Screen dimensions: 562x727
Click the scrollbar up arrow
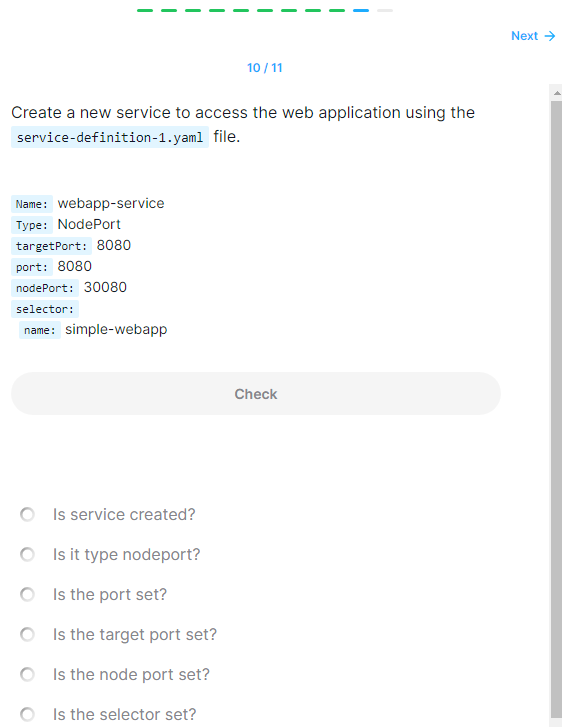tap(556, 93)
